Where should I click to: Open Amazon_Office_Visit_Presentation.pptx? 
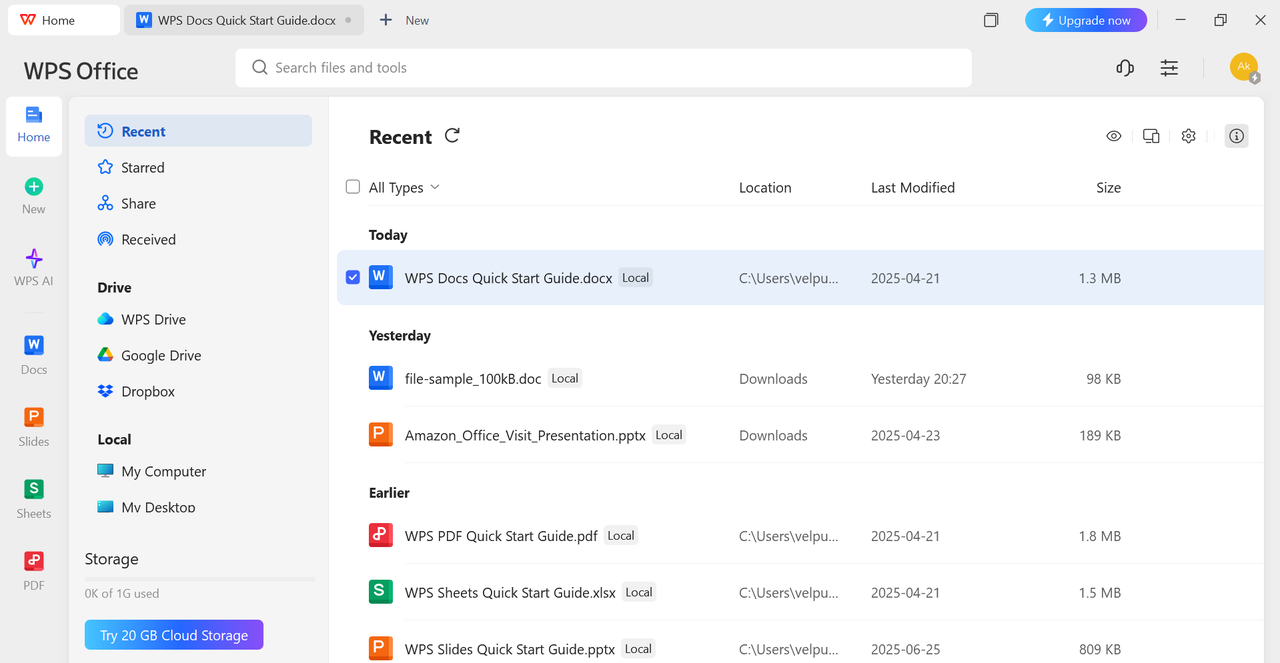(525, 435)
